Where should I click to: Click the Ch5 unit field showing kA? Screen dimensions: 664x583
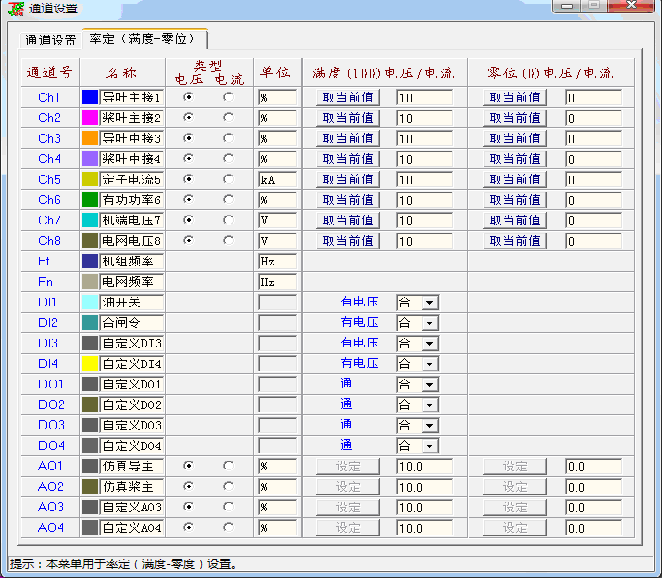click(277, 180)
